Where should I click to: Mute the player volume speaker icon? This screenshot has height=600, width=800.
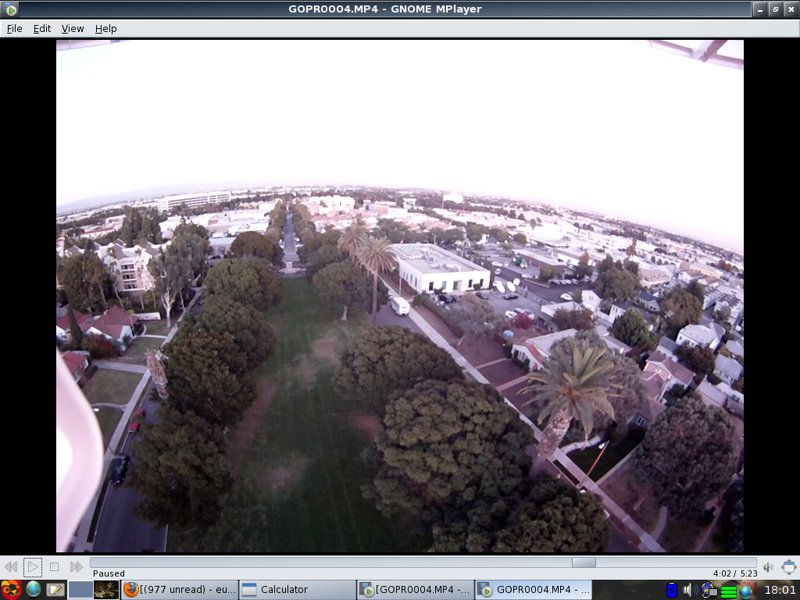pos(768,567)
